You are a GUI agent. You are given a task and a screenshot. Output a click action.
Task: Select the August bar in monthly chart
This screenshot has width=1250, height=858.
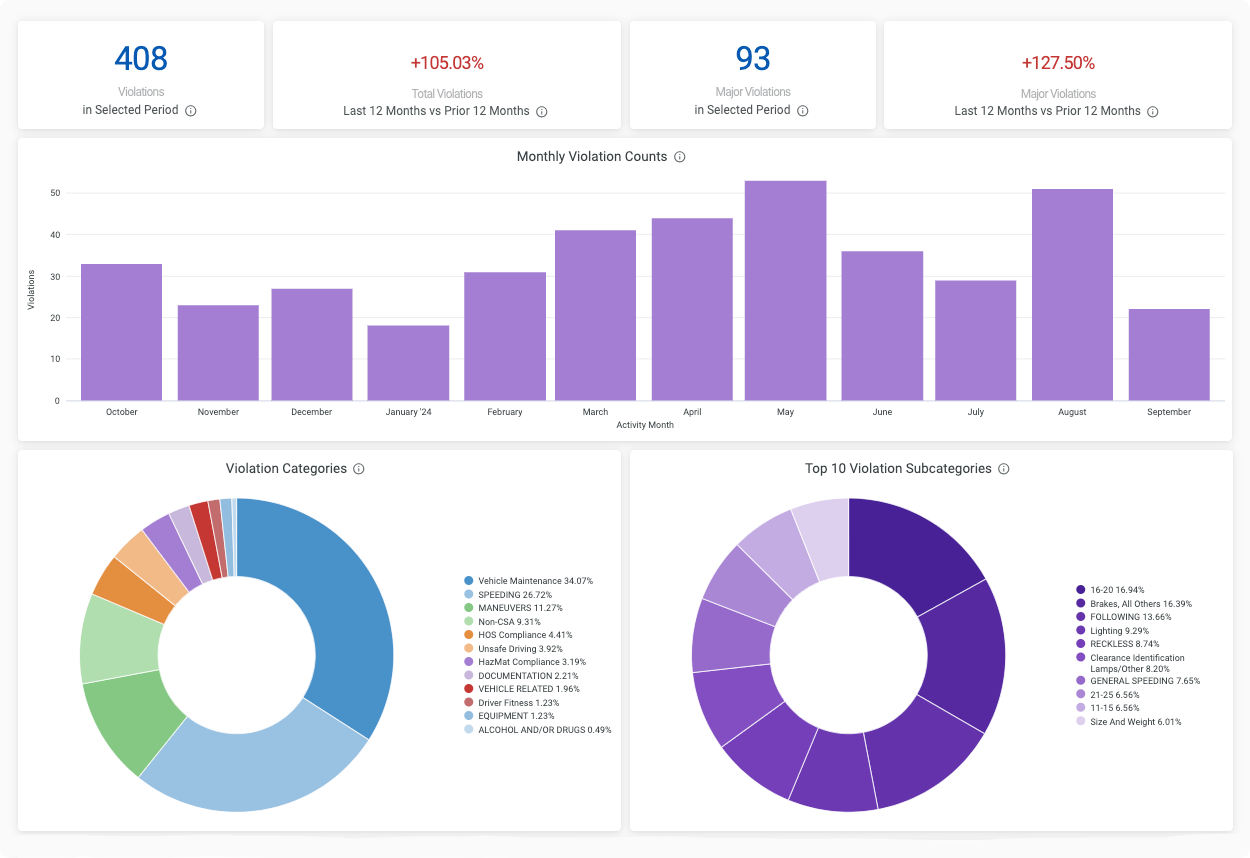pos(1072,294)
